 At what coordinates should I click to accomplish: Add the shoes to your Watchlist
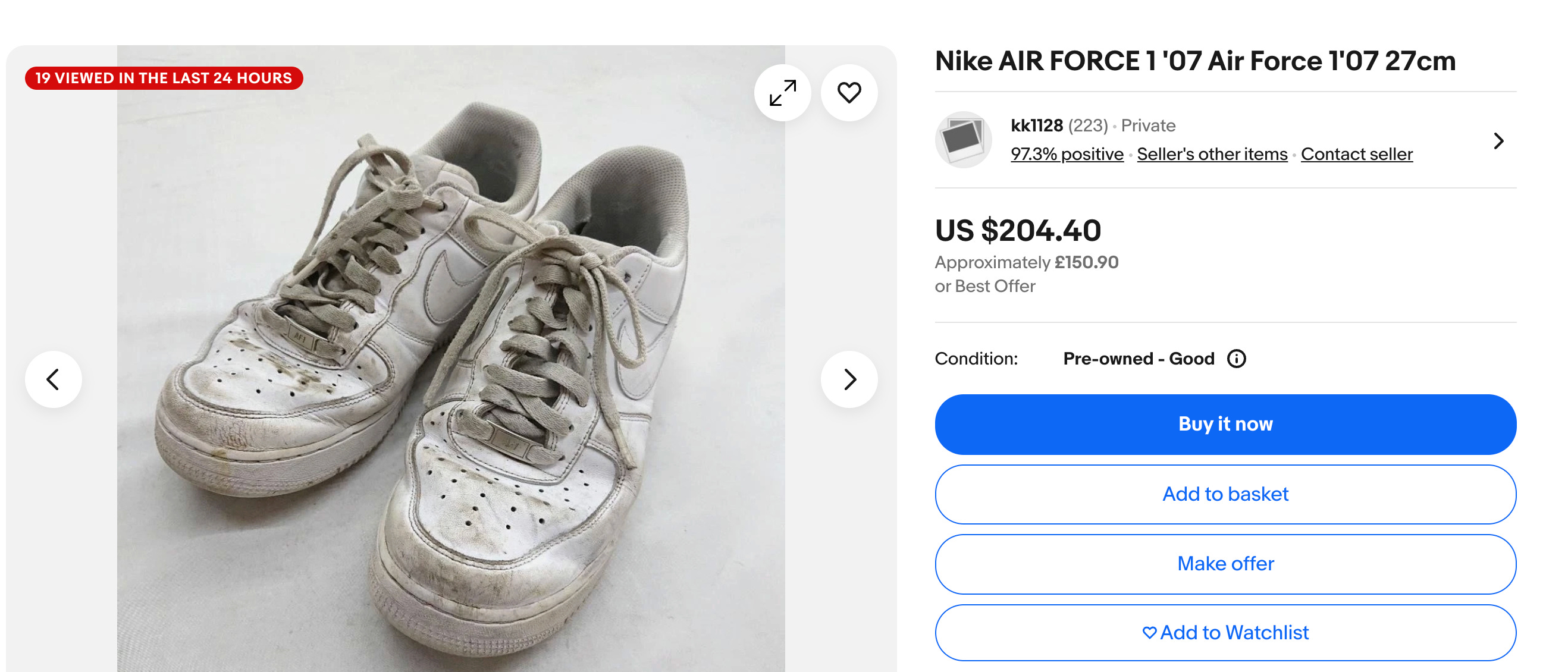1225,632
